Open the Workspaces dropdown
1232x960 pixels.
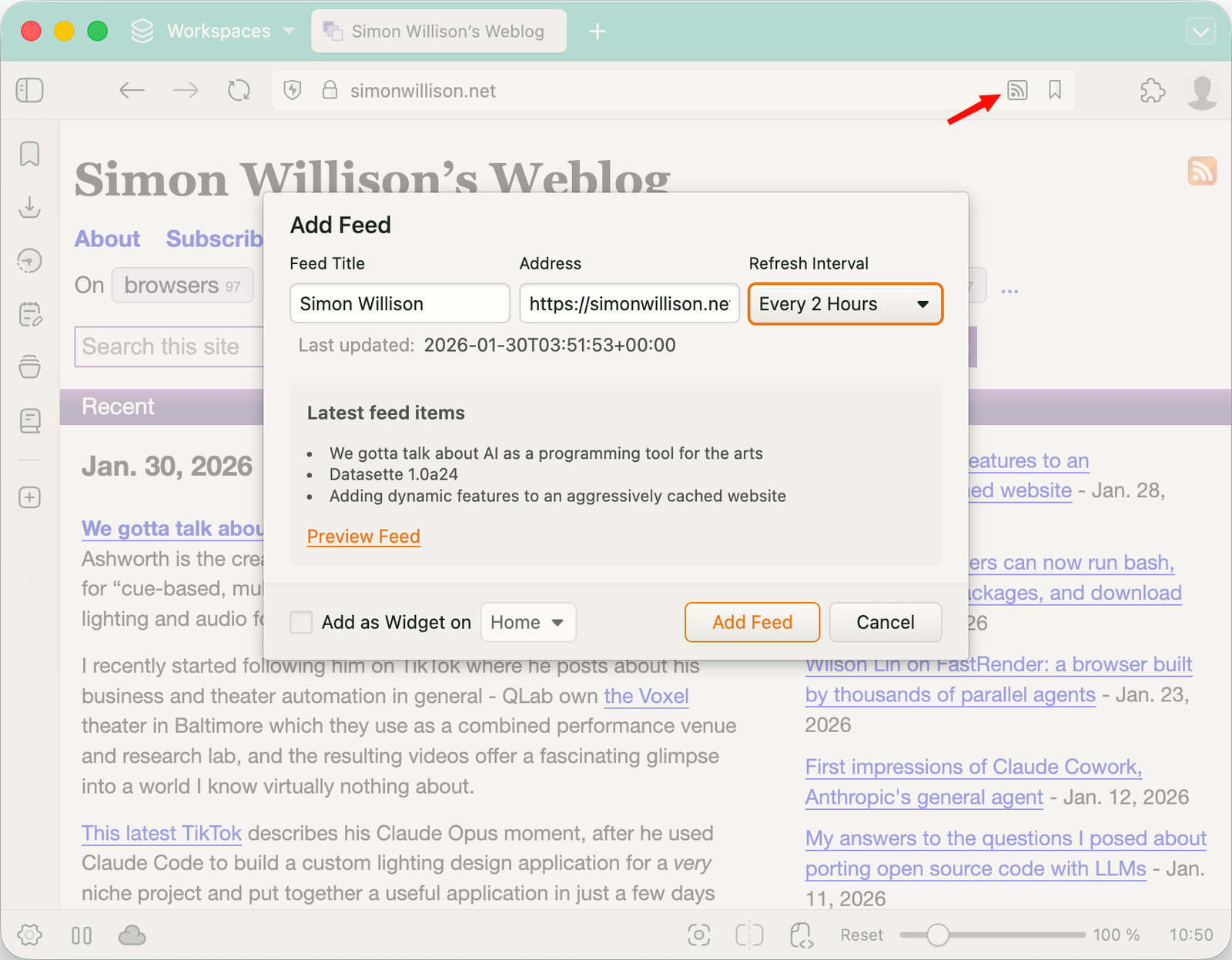(x=213, y=32)
